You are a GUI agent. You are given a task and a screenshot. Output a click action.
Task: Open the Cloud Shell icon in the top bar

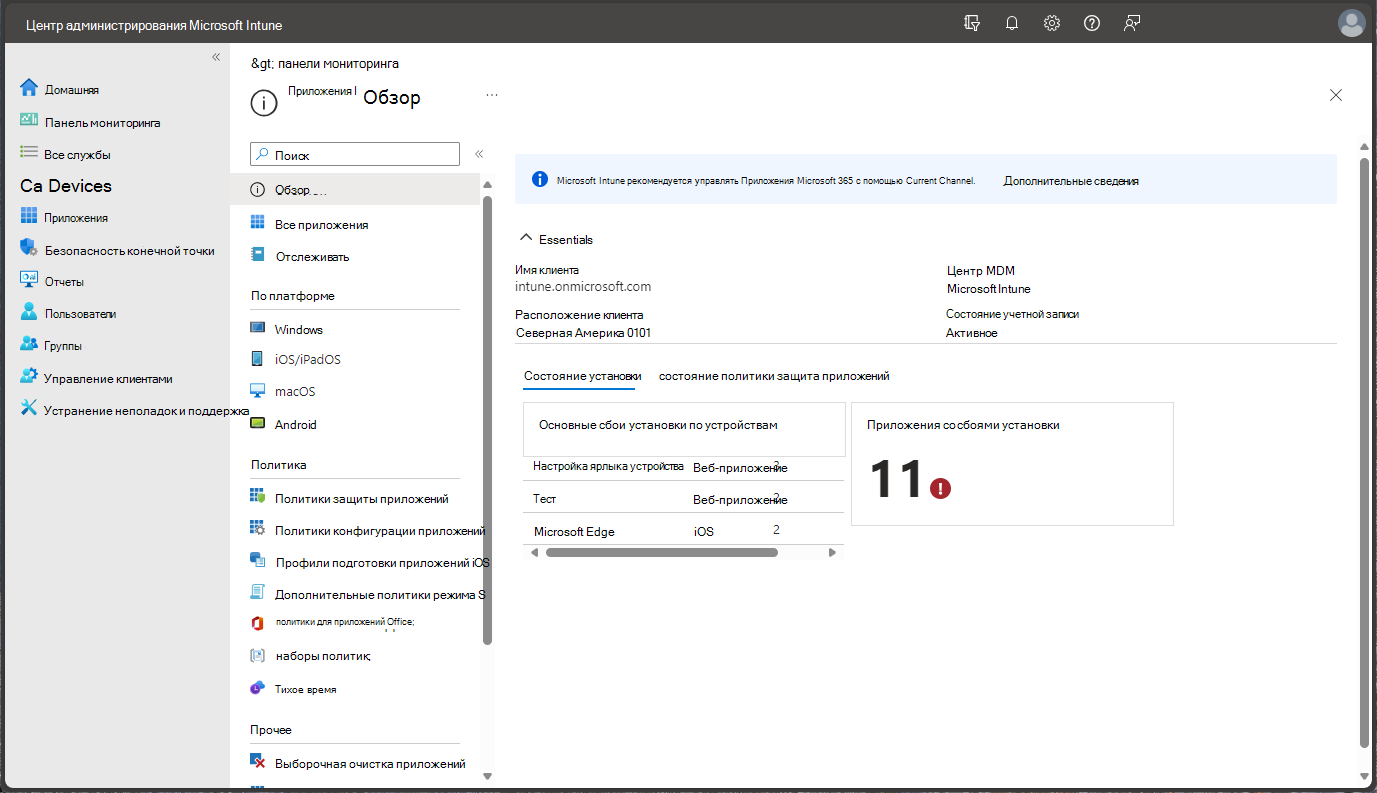(971, 23)
